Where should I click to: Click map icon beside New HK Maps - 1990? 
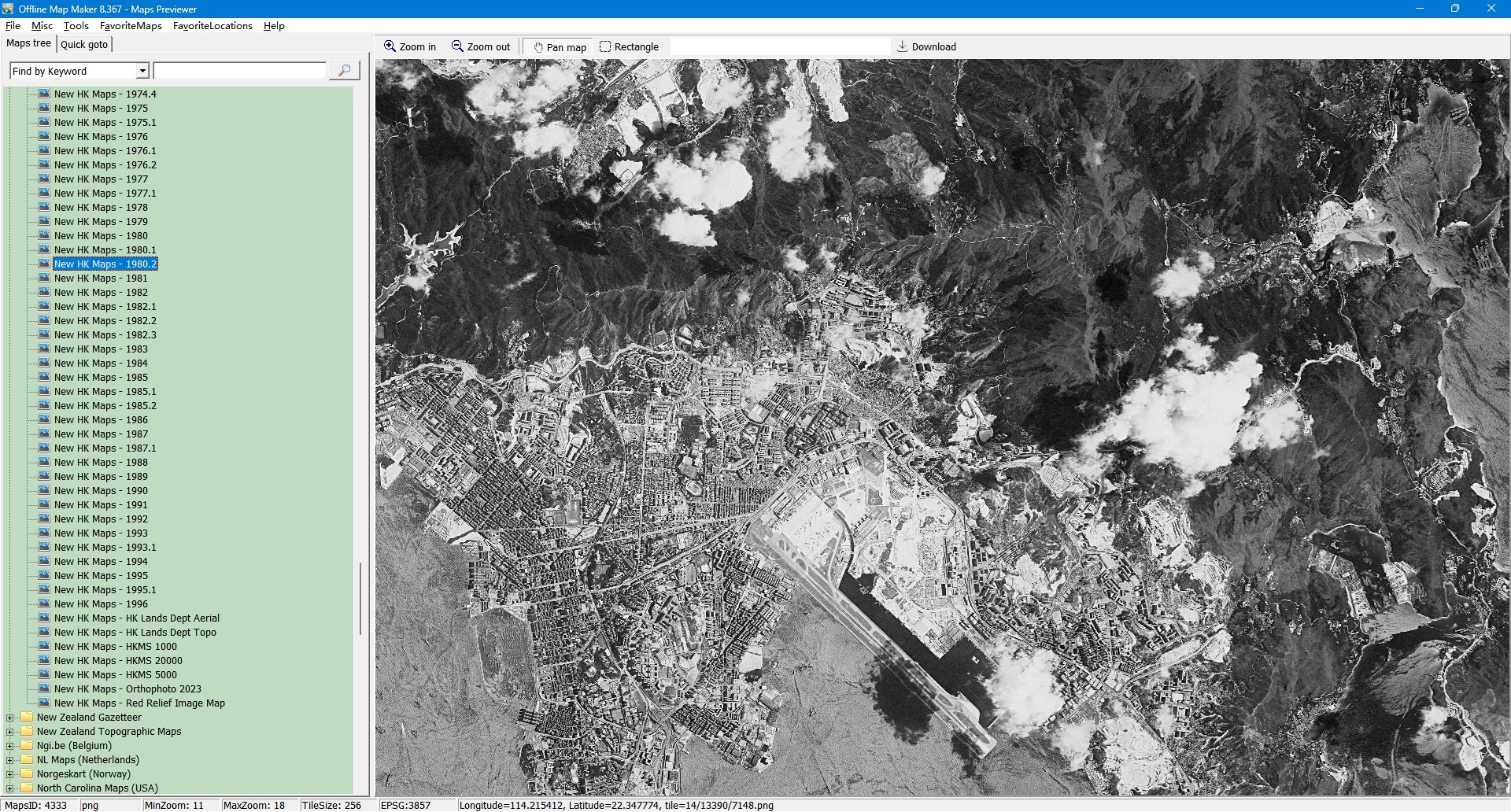(x=44, y=490)
